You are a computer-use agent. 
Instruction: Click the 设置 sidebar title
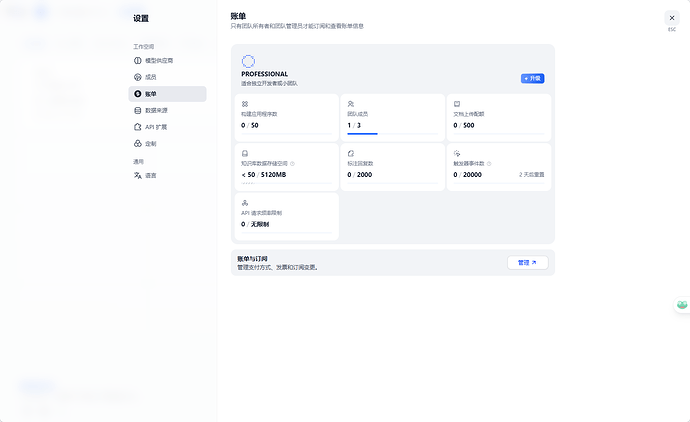click(x=141, y=18)
